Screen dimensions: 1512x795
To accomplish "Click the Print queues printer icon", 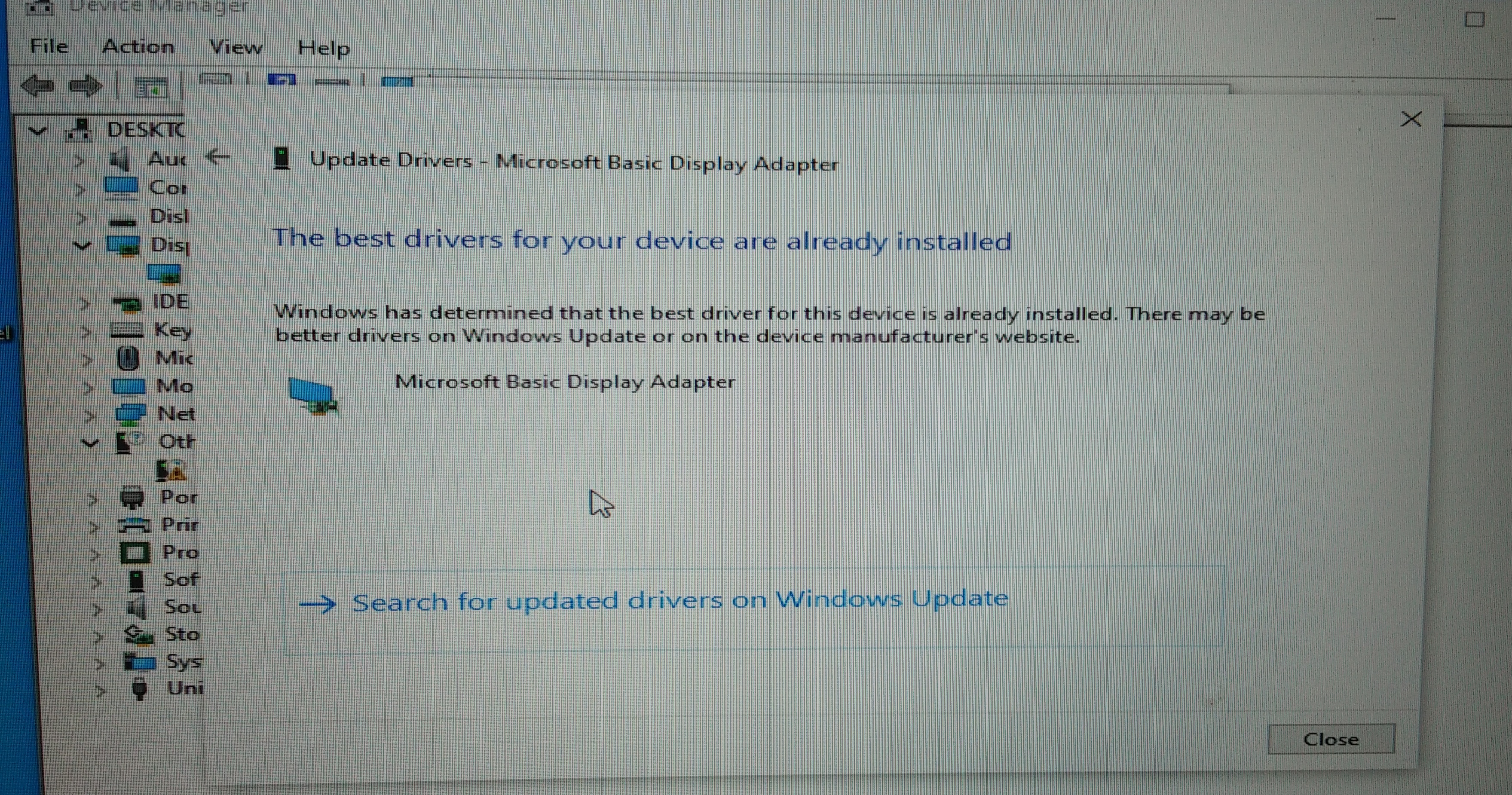I will tap(135, 525).
